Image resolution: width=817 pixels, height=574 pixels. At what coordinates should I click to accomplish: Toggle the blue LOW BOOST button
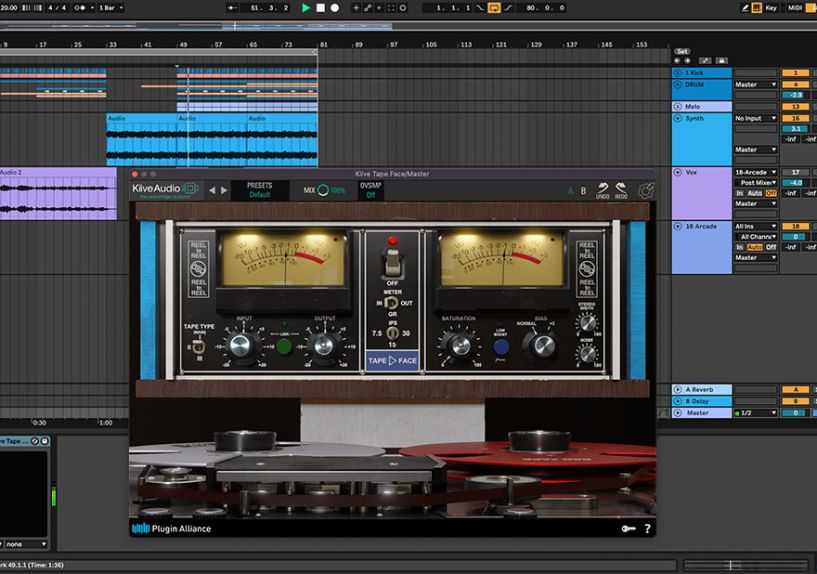(501, 346)
